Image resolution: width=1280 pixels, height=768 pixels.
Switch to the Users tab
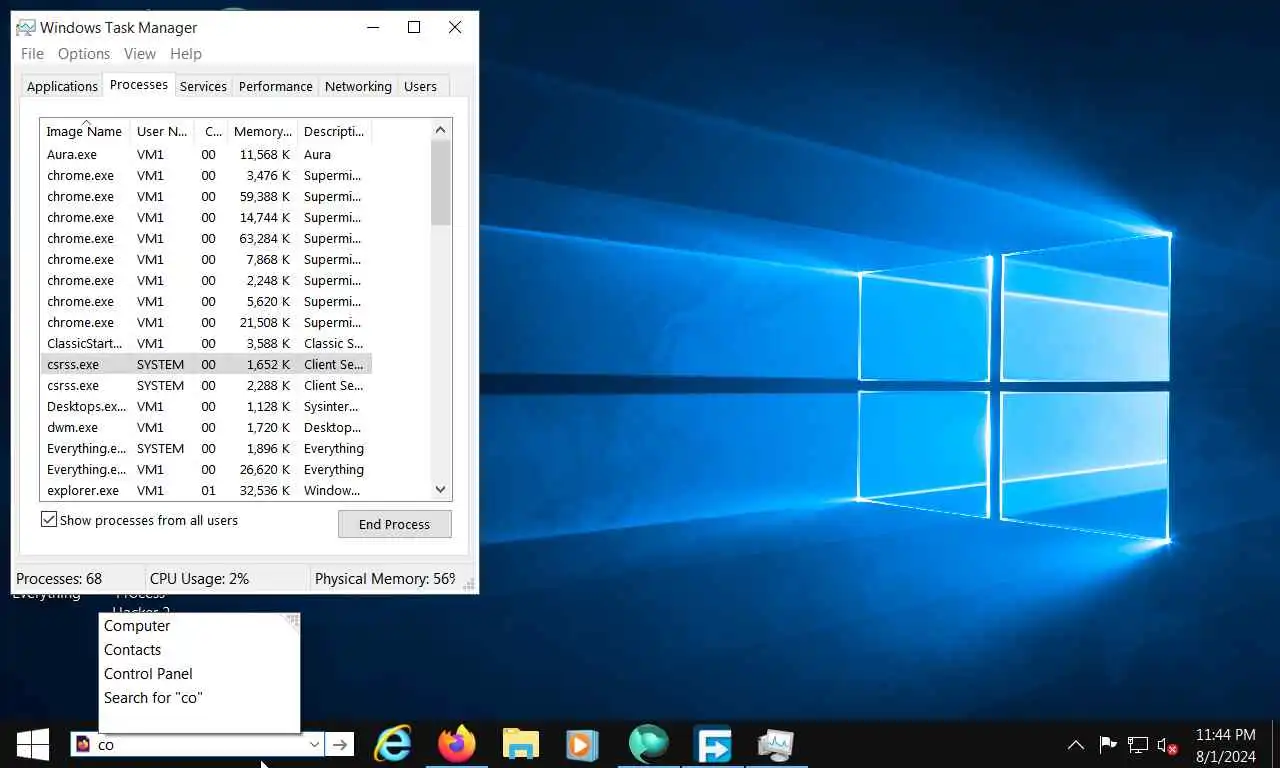coord(420,86)
